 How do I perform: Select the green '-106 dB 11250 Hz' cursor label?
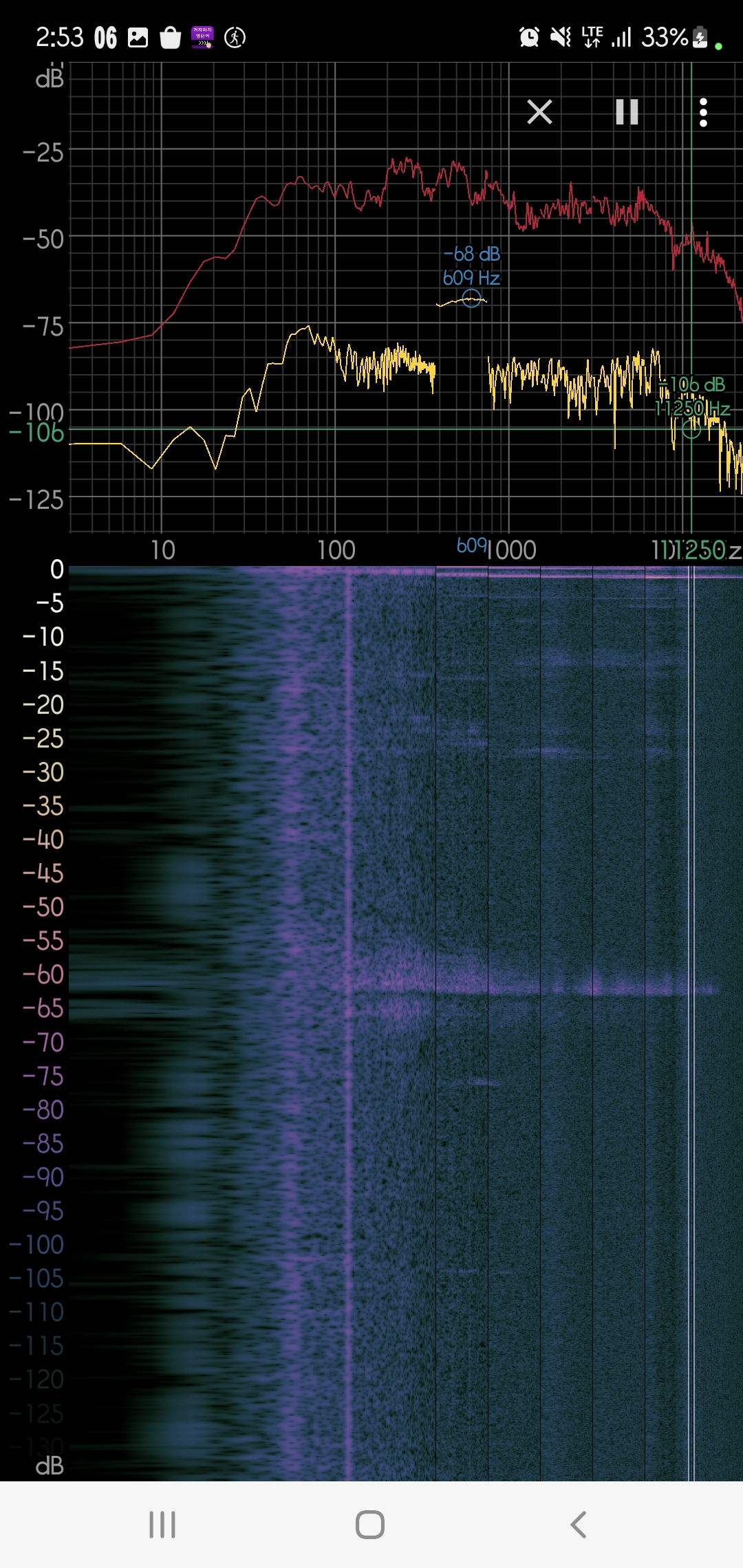click(692, 397)
